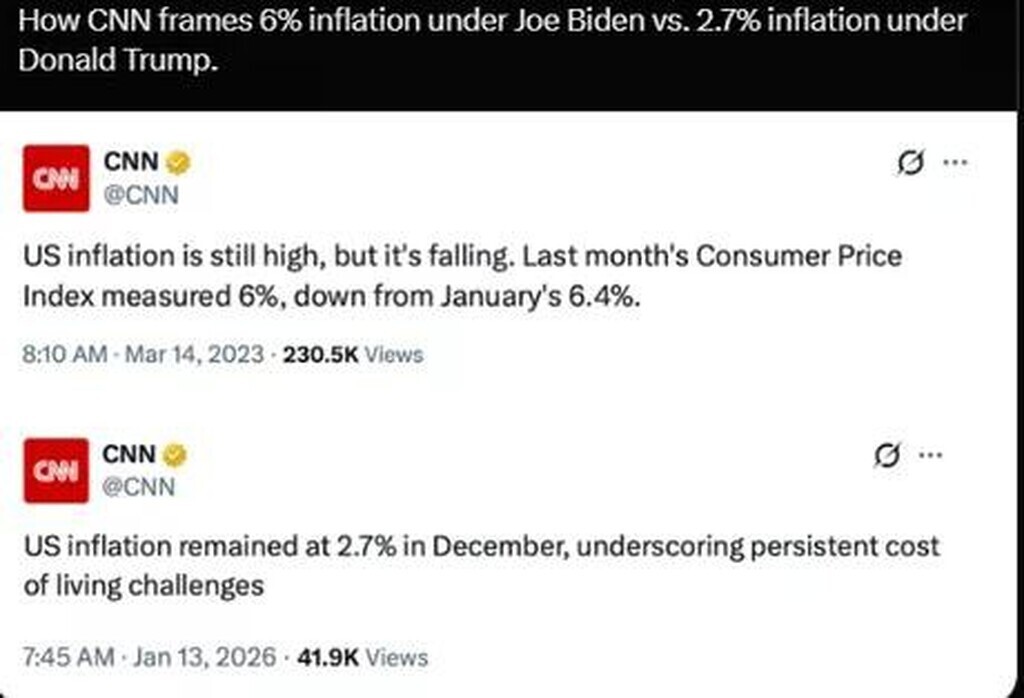Click gold verified badge on the first CNN tweet
Image resolution: width=1024 pixels, height=698 pixels.
click(177, 162)
